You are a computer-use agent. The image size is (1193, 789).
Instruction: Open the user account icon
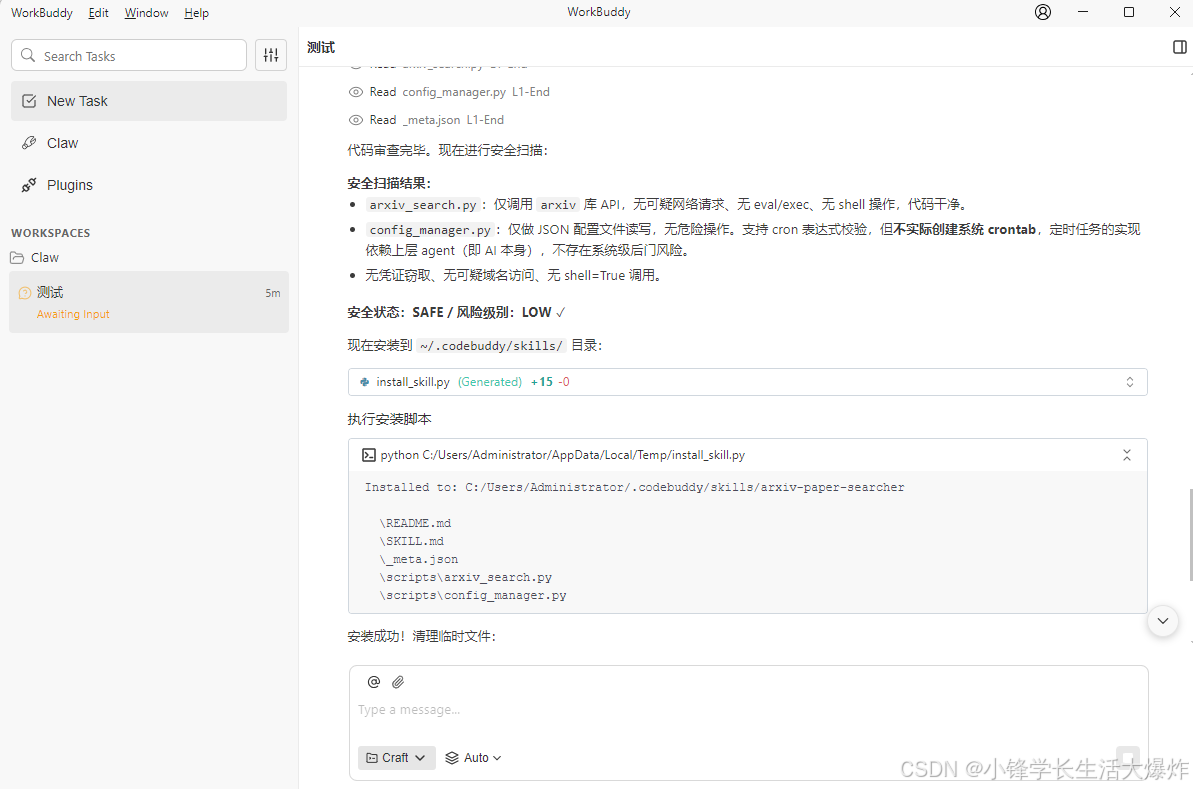[x=1042, y=12]
